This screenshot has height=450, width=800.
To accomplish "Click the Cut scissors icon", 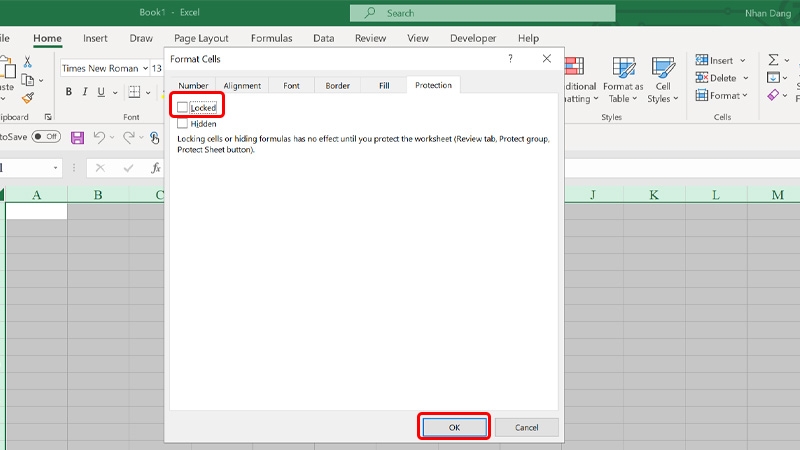I will pos(28,62).
